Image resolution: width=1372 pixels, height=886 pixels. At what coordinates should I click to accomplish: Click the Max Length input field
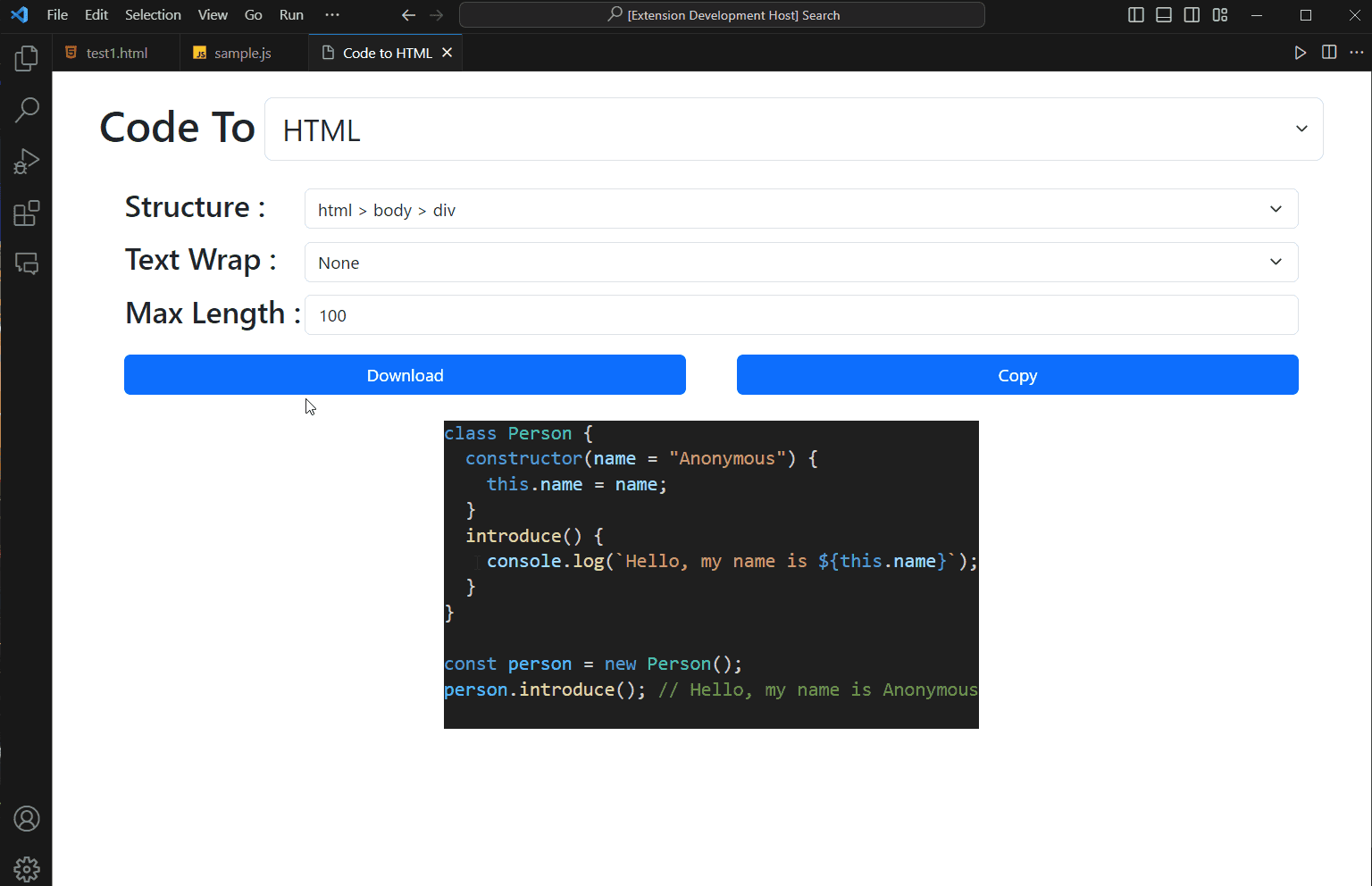click(x=801, y=315)
